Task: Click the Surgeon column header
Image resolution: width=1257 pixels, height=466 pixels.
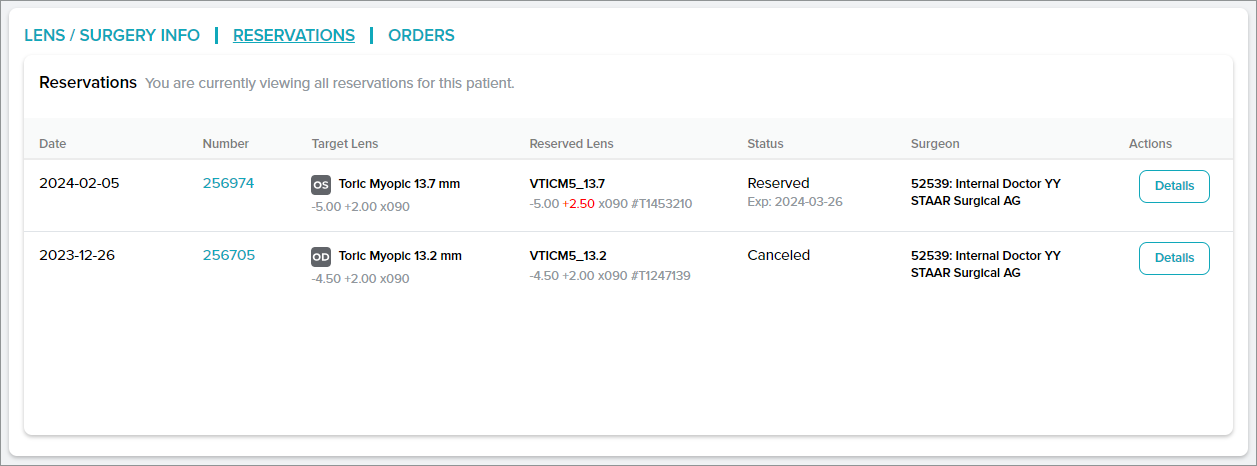Action: click(x=935, y=144)
